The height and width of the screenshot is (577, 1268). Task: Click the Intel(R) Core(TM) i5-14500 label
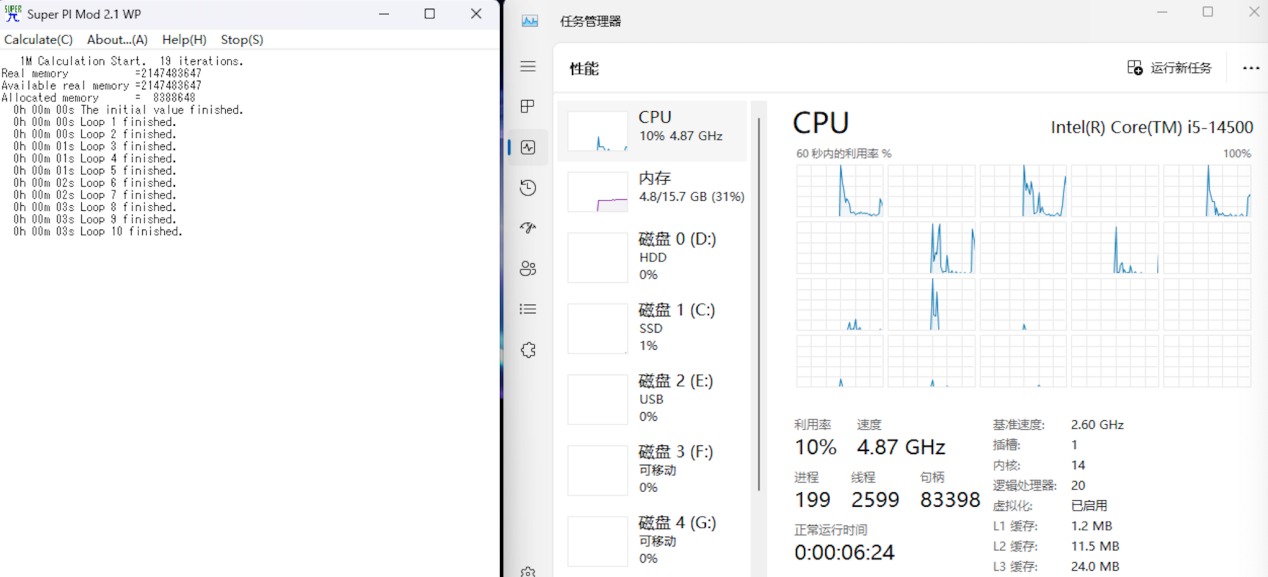(1151, 127)
